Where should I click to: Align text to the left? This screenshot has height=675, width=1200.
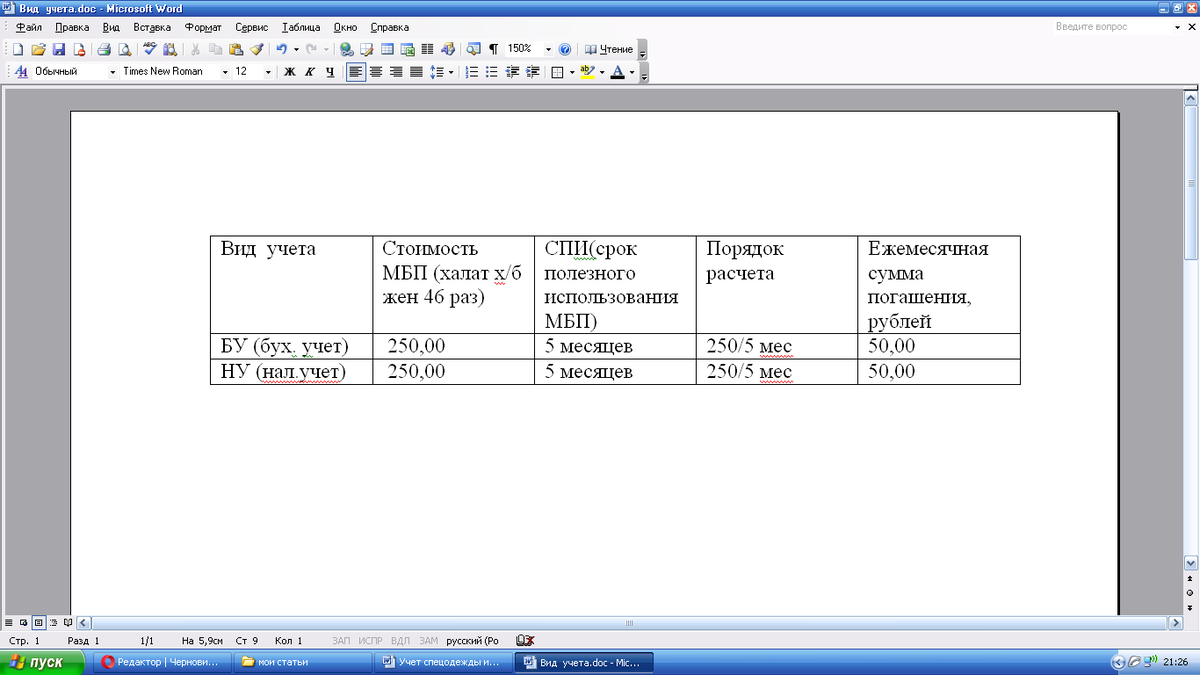[356, 72]
